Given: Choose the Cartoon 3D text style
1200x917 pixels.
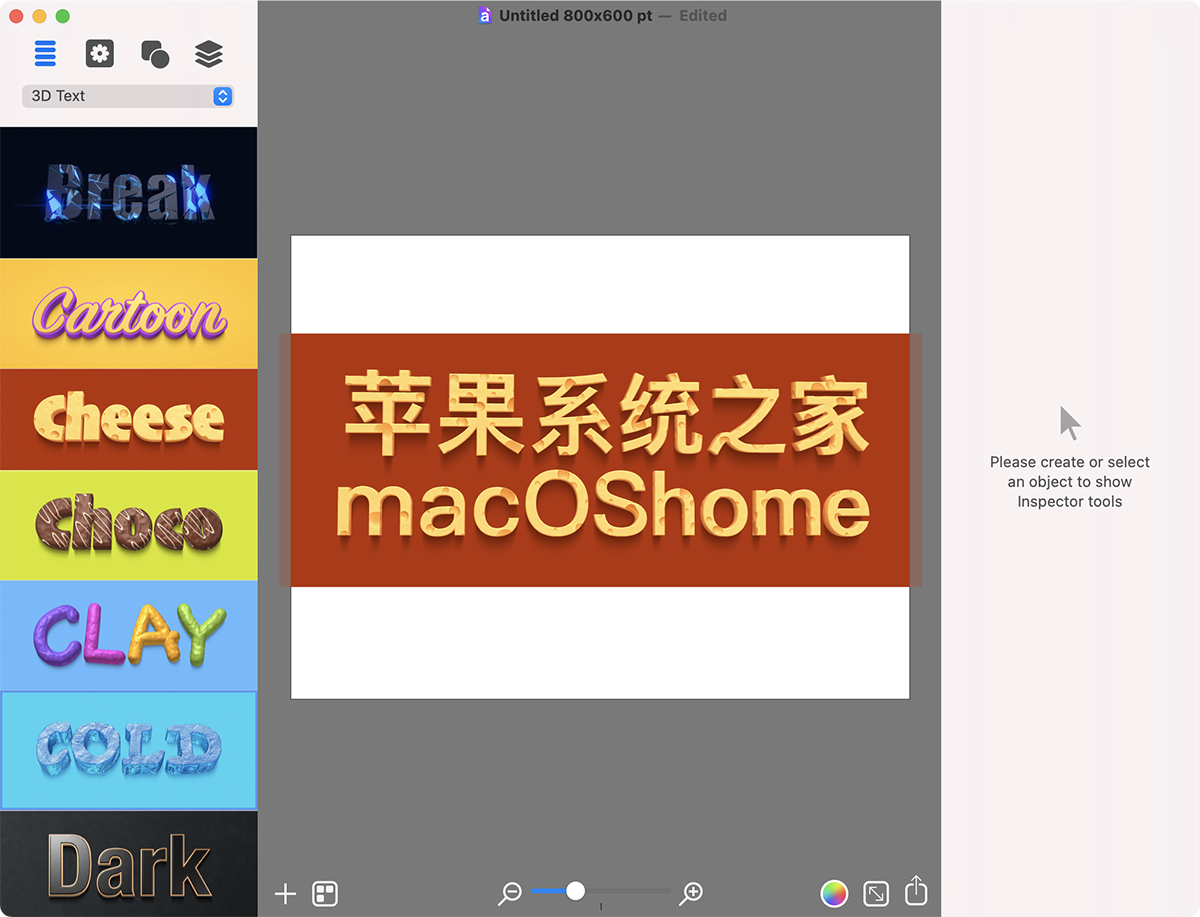Looking at the screenshot, I should coord(128,314).
